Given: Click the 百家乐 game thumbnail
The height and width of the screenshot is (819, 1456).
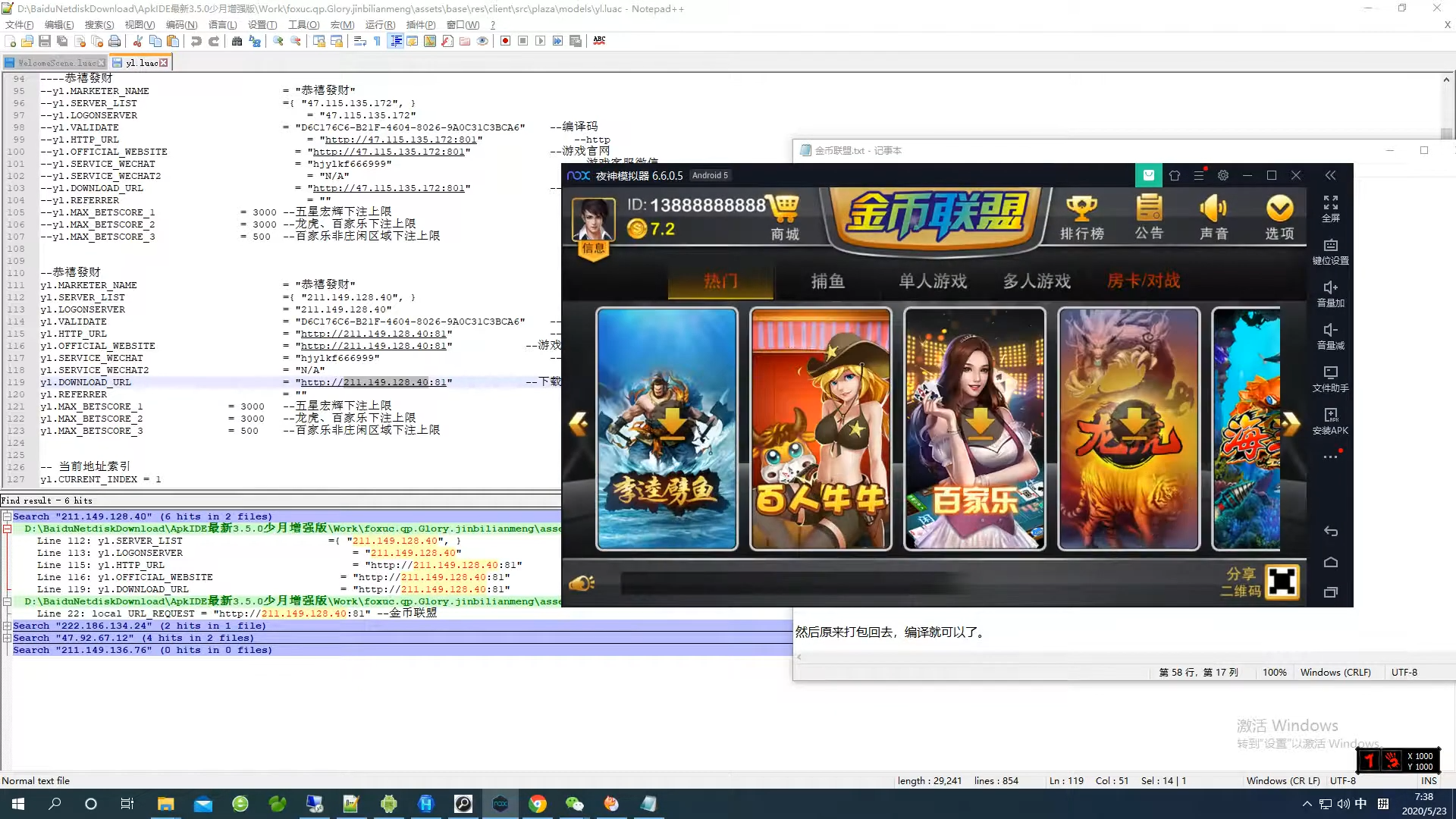Looking at the screenshot, I should coord(974,428).
